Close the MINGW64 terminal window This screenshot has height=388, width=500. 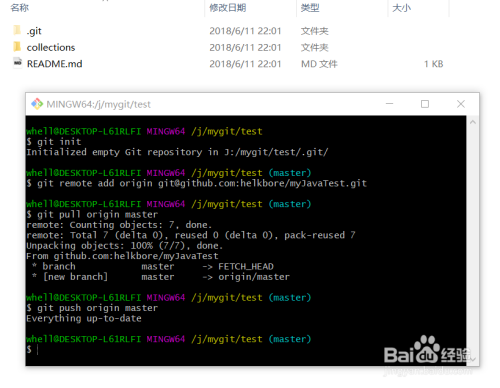pos(461,104)
